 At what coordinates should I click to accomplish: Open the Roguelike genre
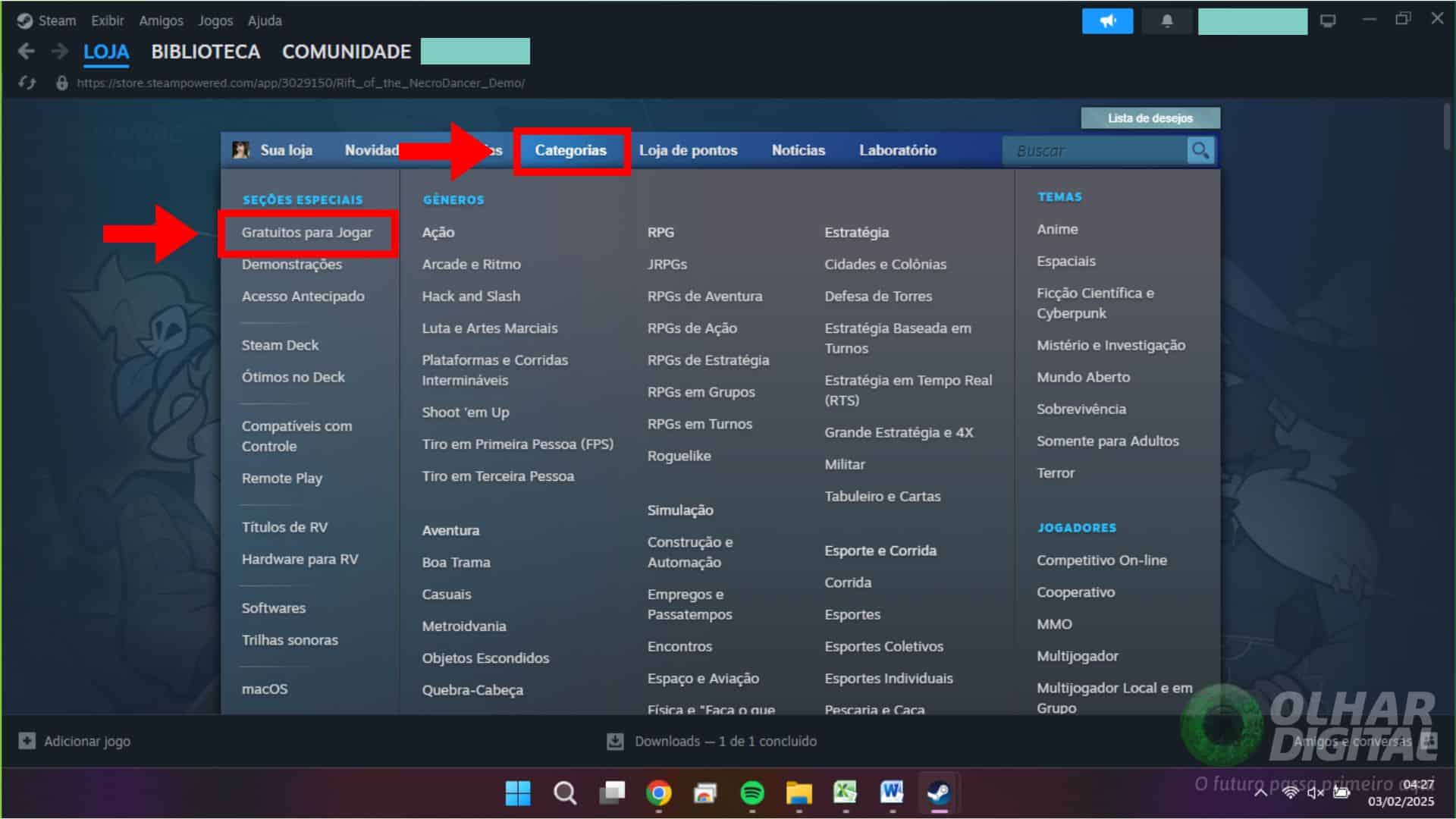click(679, 456)
